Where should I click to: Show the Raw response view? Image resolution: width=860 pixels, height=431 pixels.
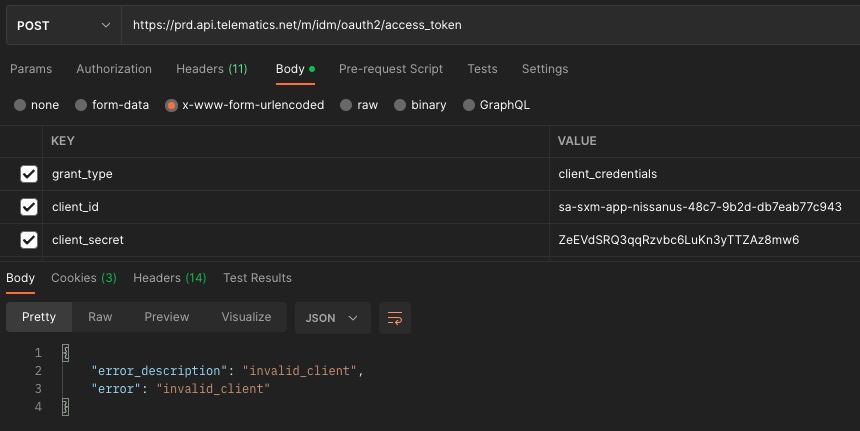[100, 317]
